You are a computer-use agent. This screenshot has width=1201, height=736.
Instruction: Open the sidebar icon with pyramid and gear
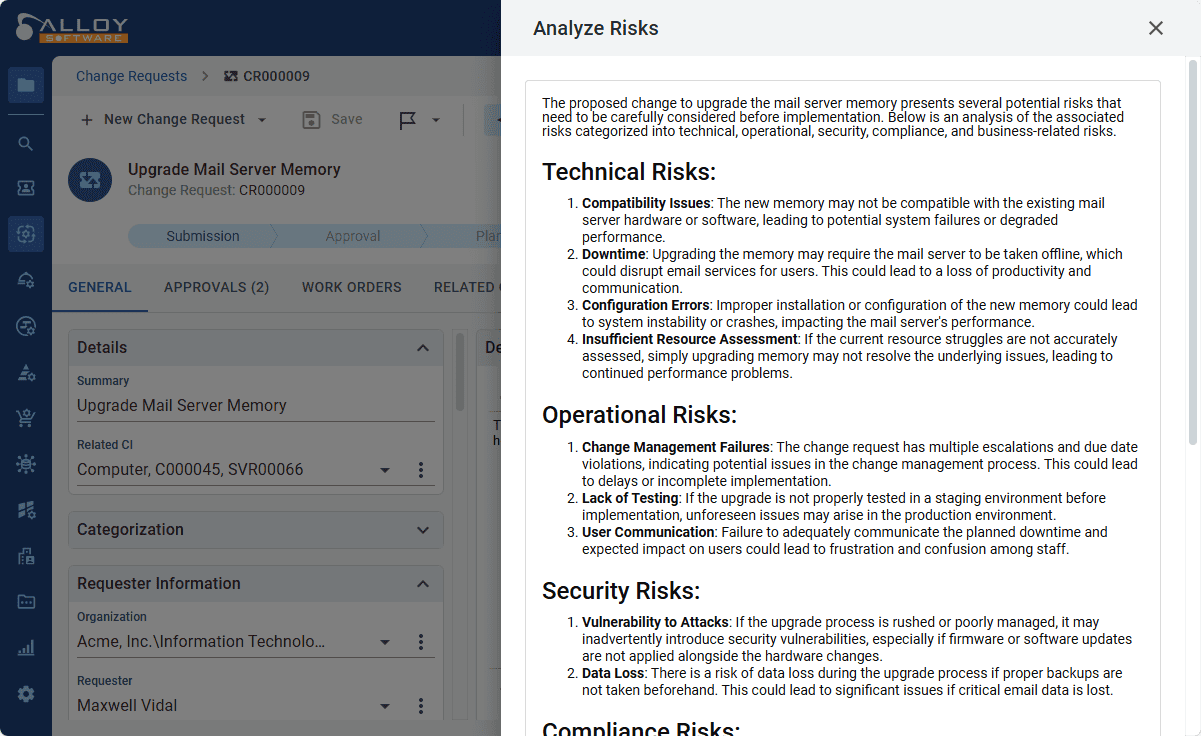click(x=26, y=372)
